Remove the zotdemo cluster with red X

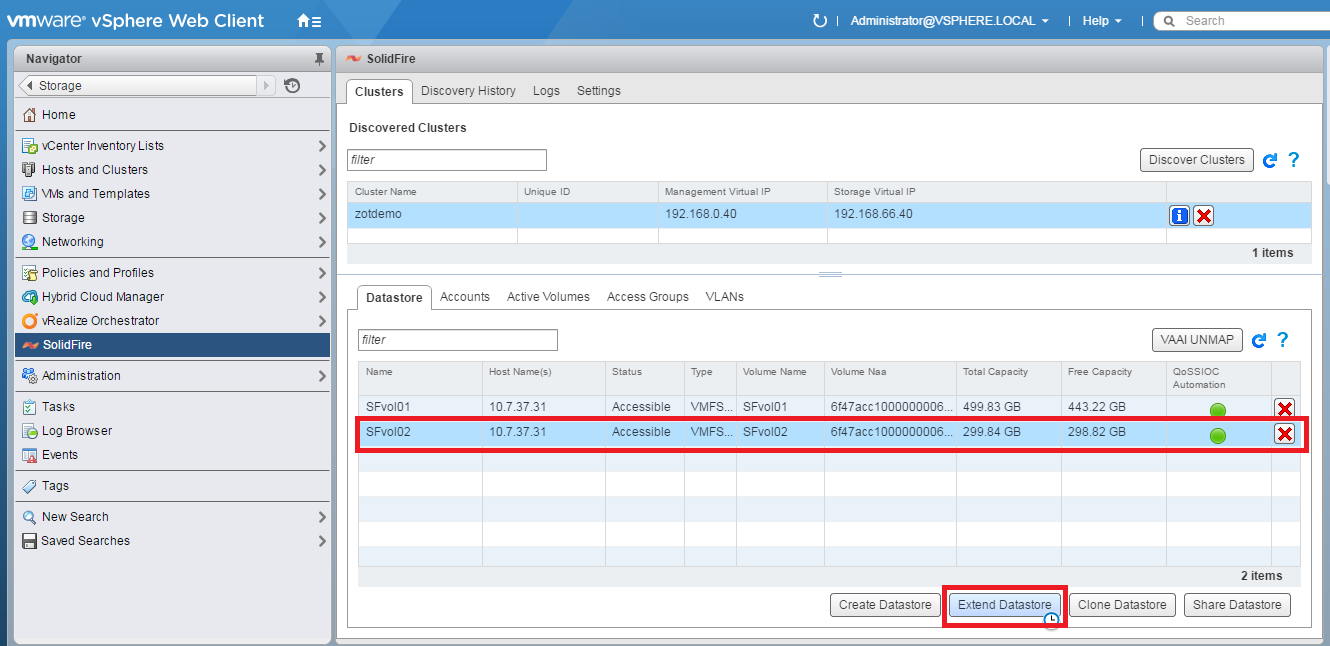(x=1204, y=215)
